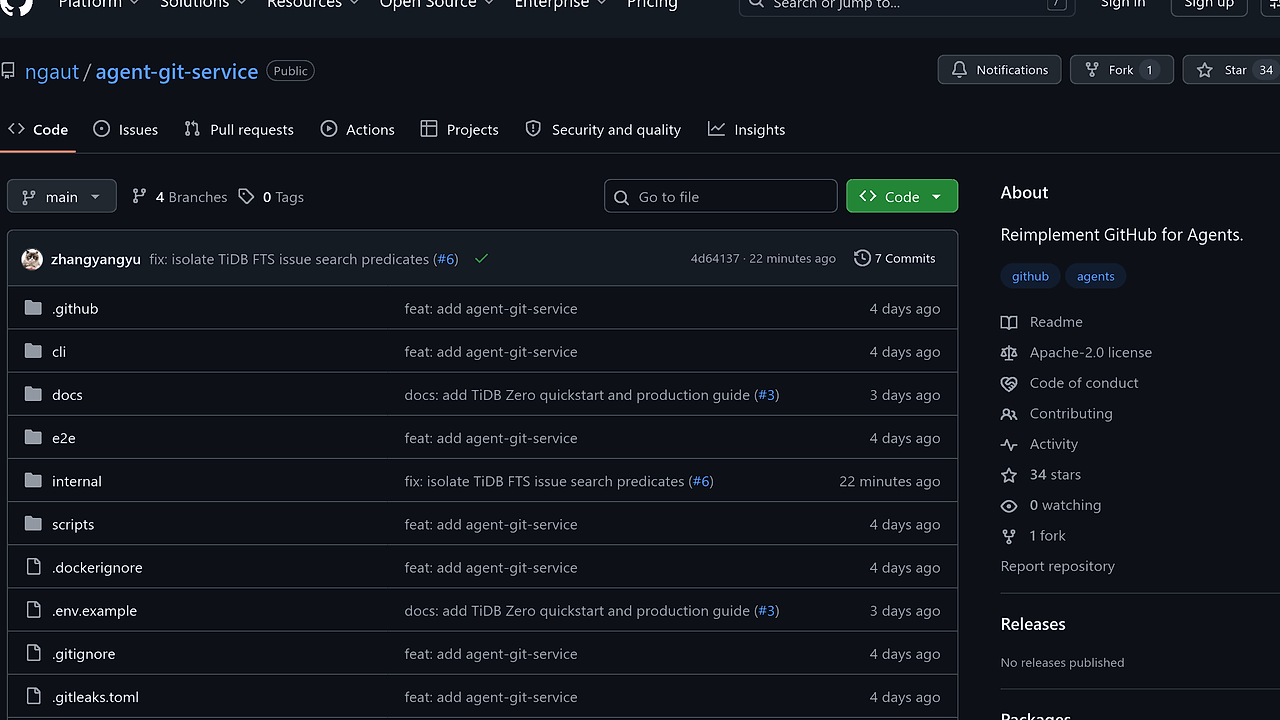Expand the Platform menu in header

click(x=98, y=4)
